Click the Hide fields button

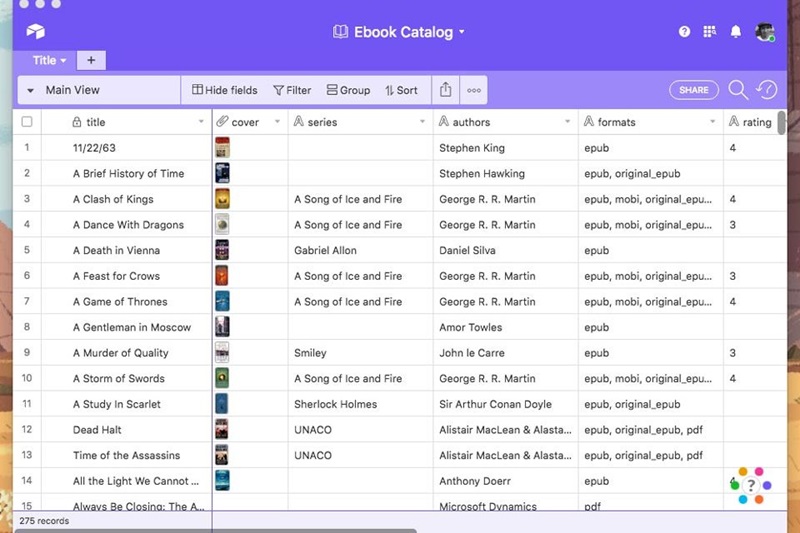225,90
